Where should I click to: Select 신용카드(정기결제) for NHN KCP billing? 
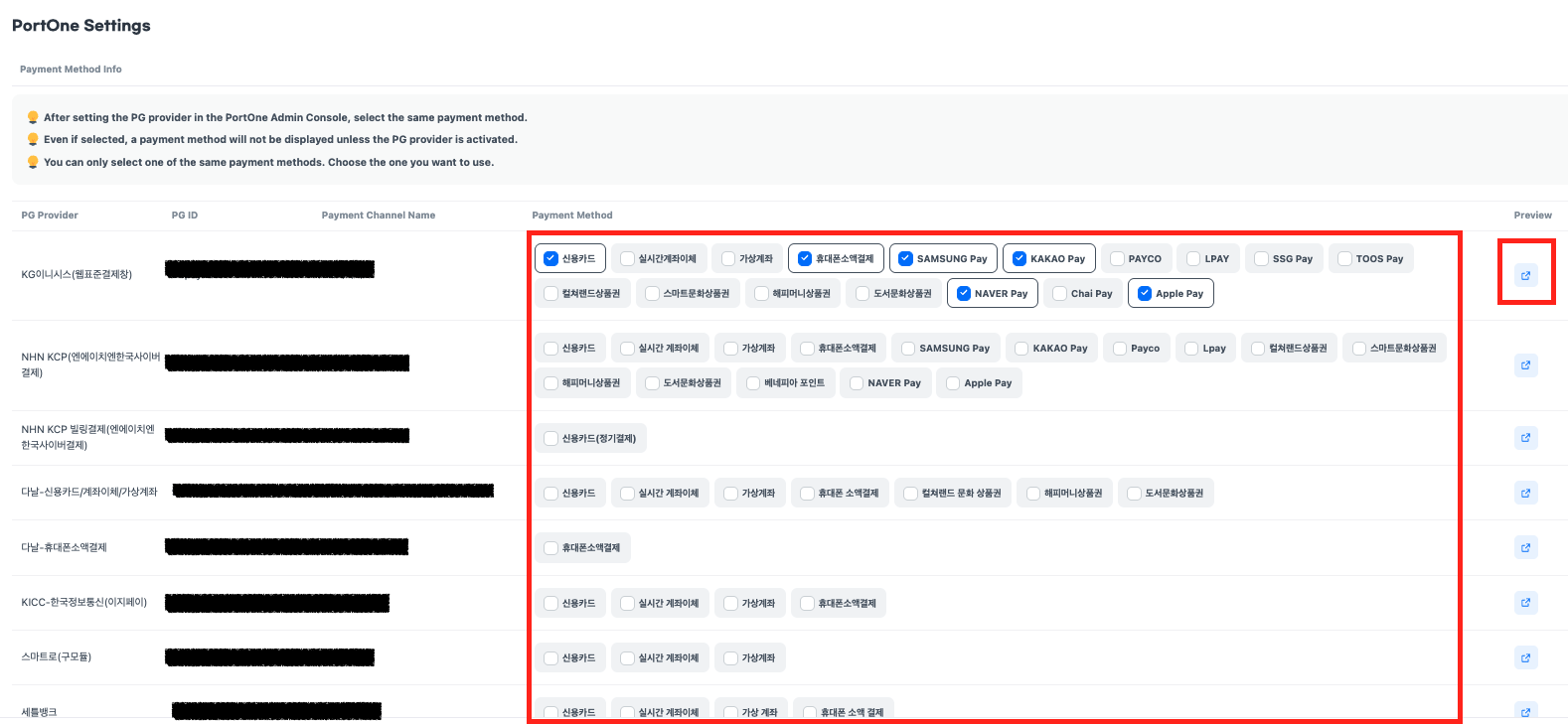551,438
